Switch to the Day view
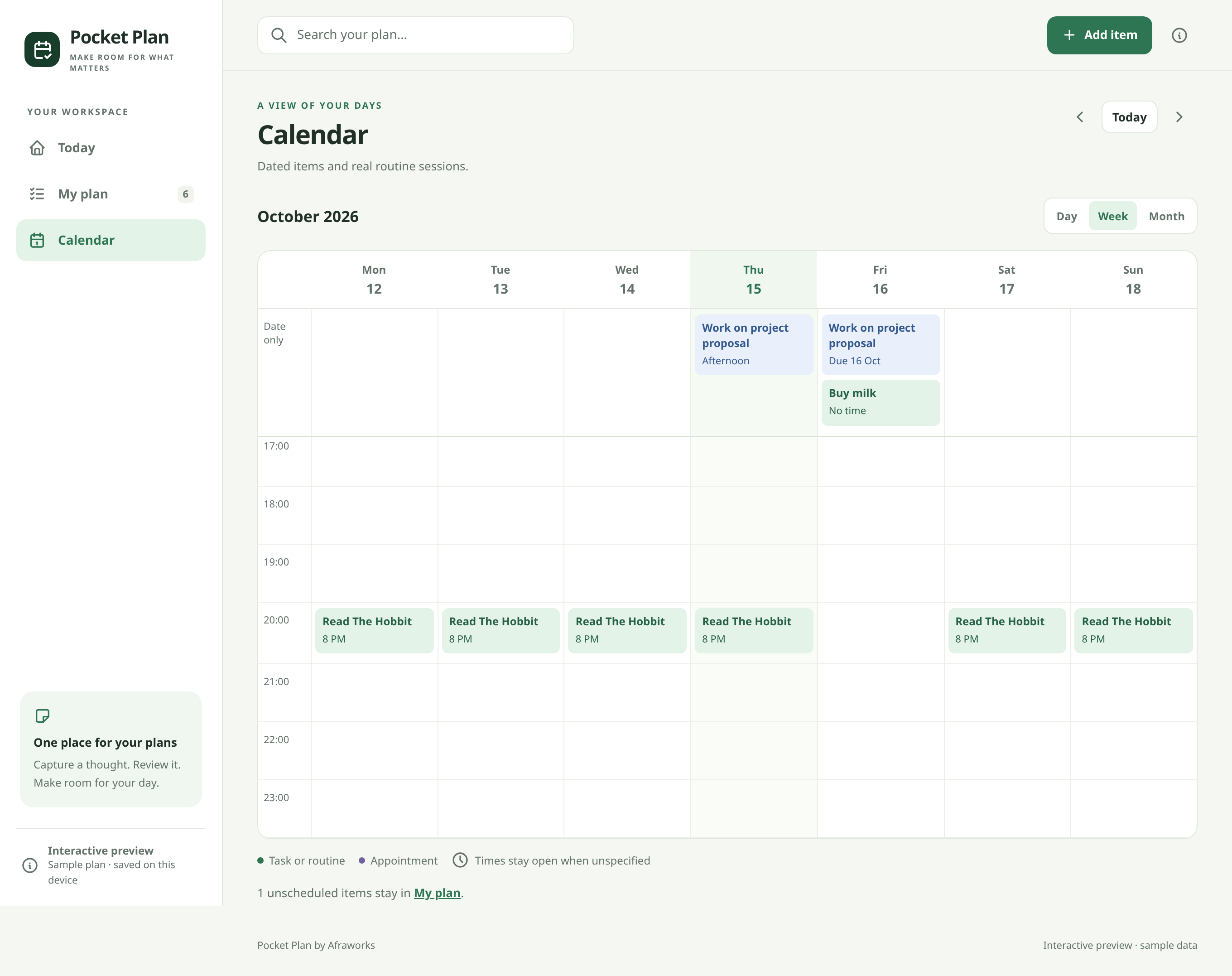 click(1066, 216)
